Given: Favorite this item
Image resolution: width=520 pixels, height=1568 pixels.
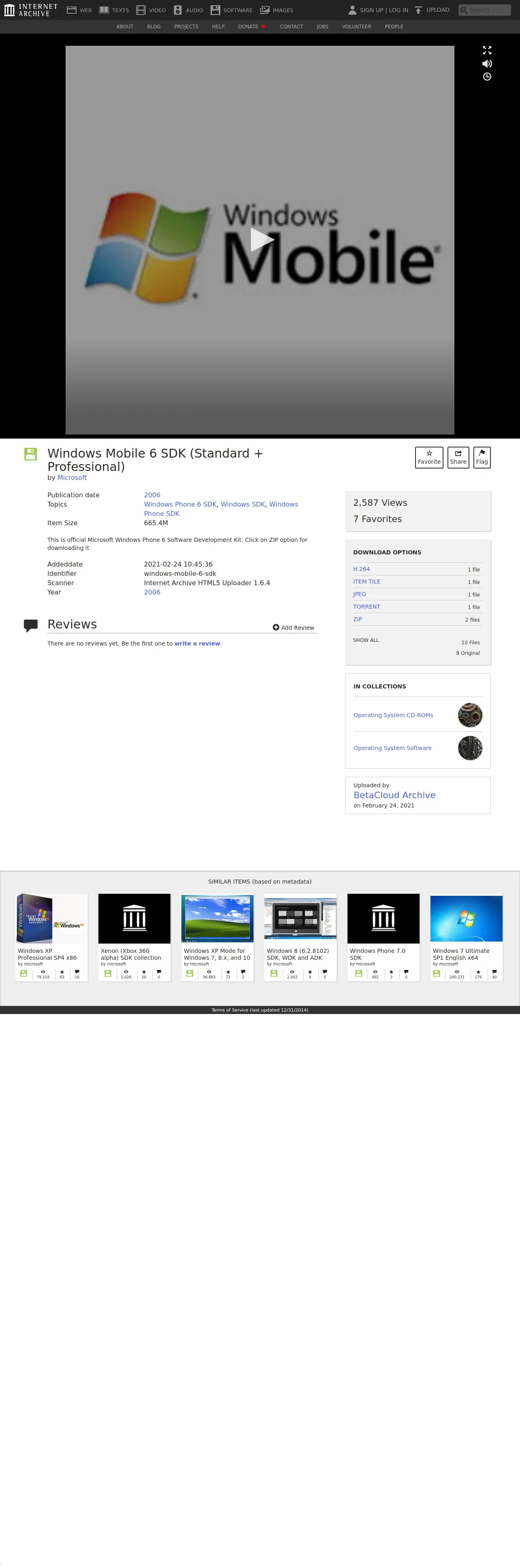Looking at the screenshot, I should pos(429,458).
